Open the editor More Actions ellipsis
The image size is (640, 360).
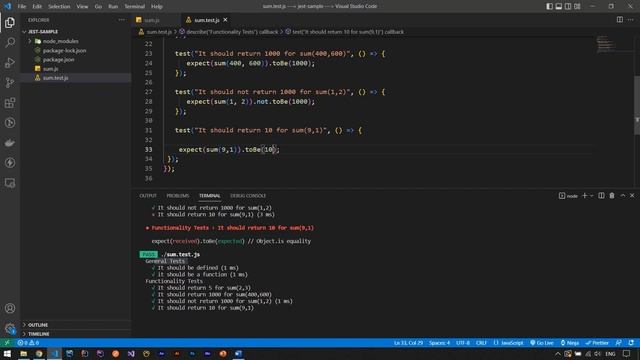click(x=631, y=20)
